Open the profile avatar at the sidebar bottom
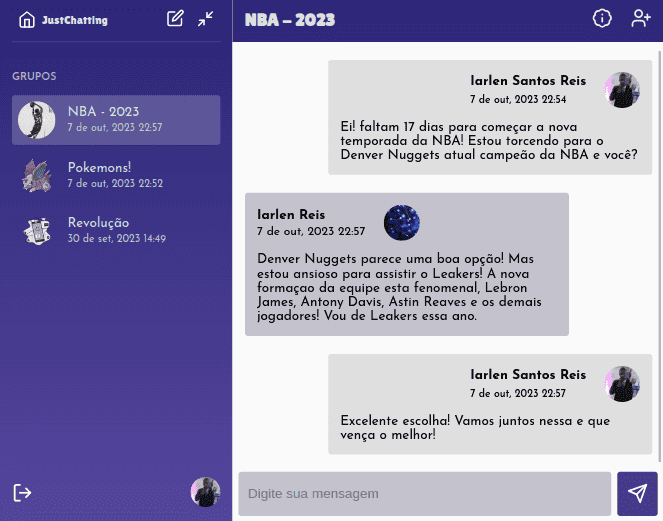This screenshot has height=521, width=663. pyautogui.click(x=205, y=492)
